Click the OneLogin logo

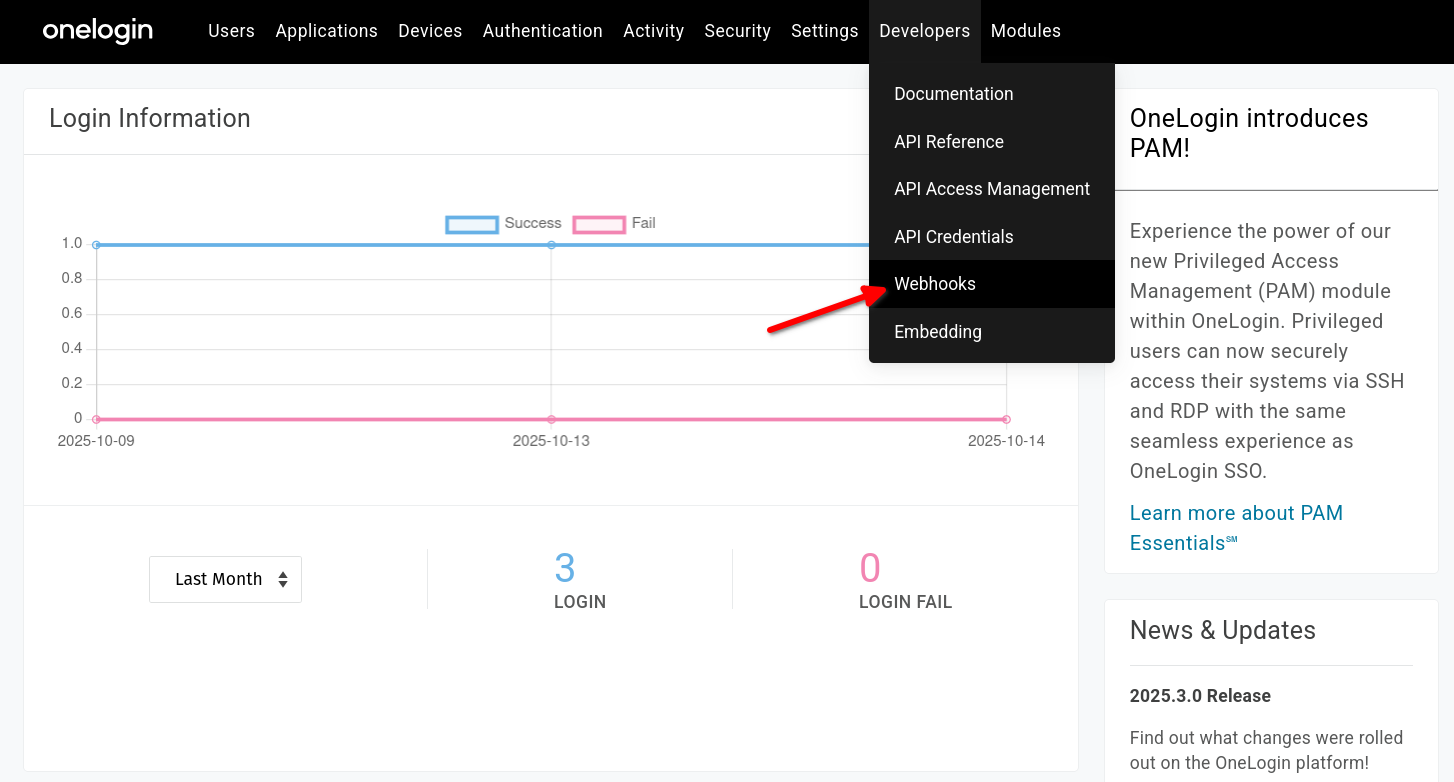[98, 31]
